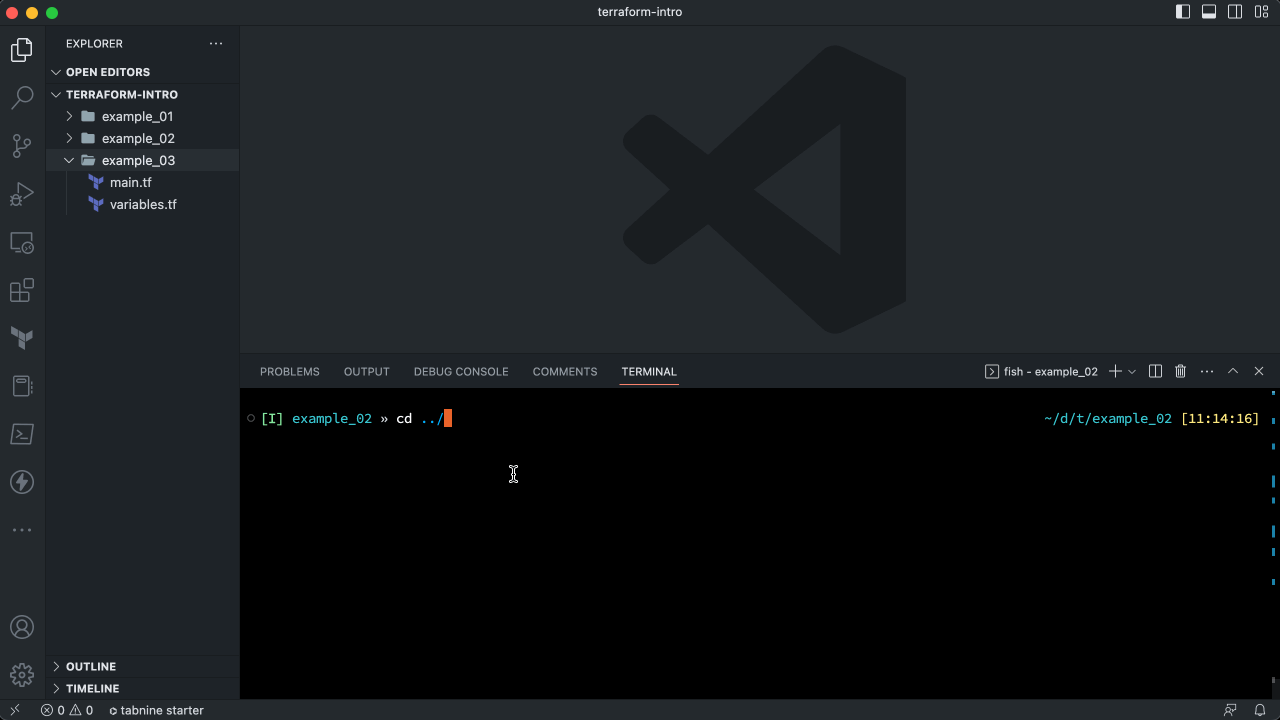Collapse the OPEN EDITORS section
The width and height of the screenshot is (1280, 720).
coord(56,71)
